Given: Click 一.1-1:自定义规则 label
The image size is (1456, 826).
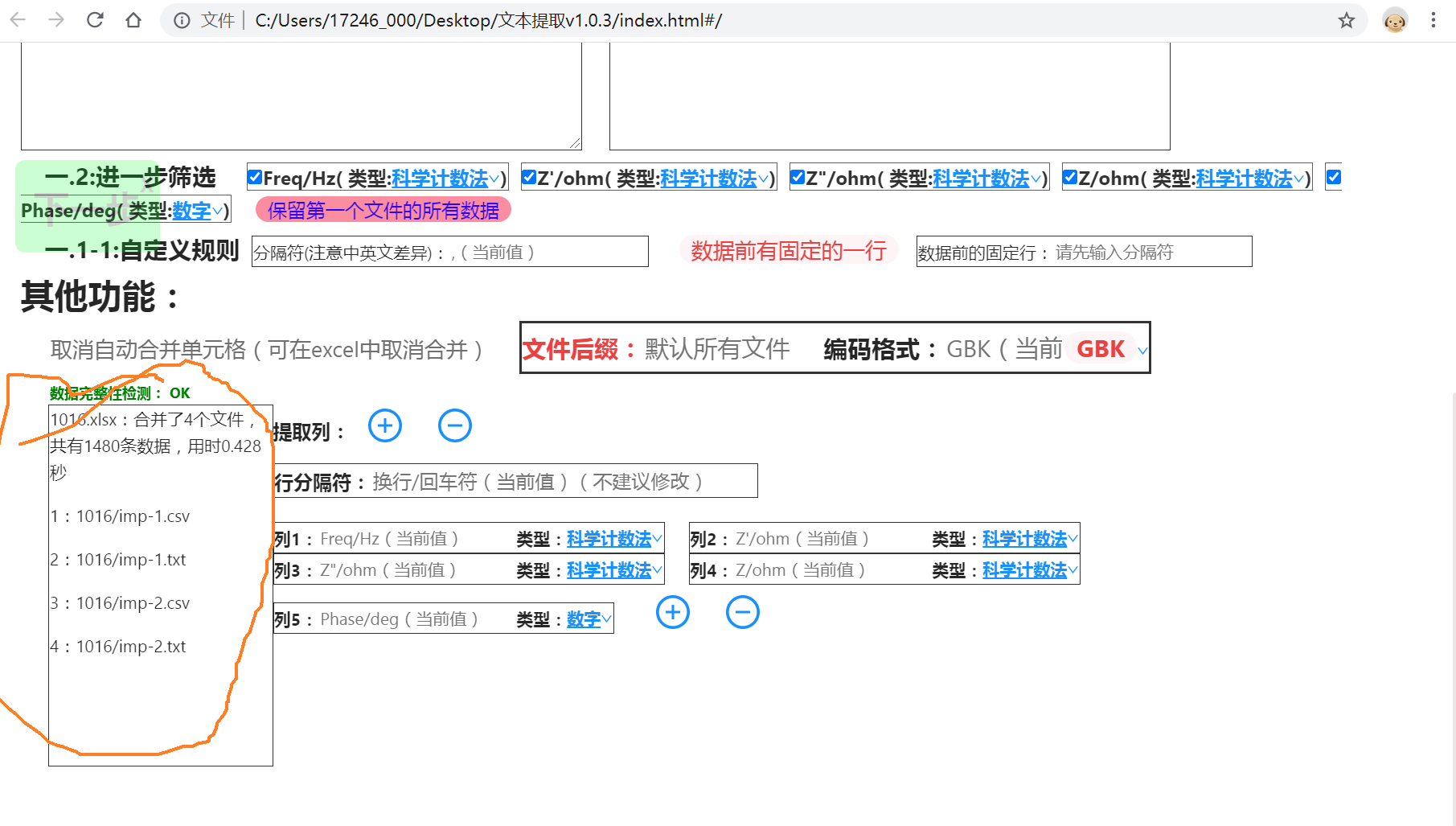Looking at the screenshot, I should click(x=141, y=250).
